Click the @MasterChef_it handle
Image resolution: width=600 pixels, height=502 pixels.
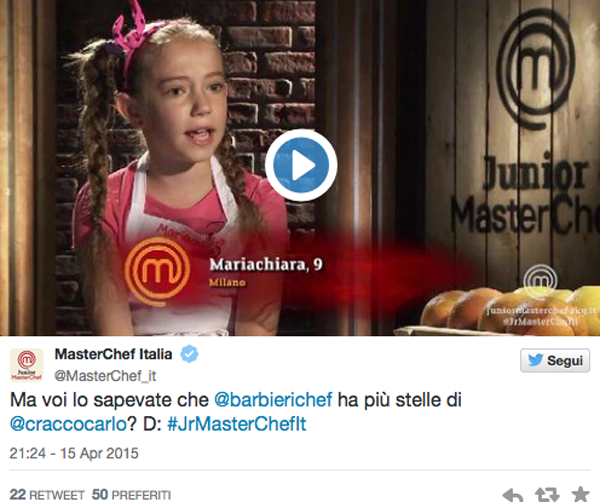tap(105, 376)
